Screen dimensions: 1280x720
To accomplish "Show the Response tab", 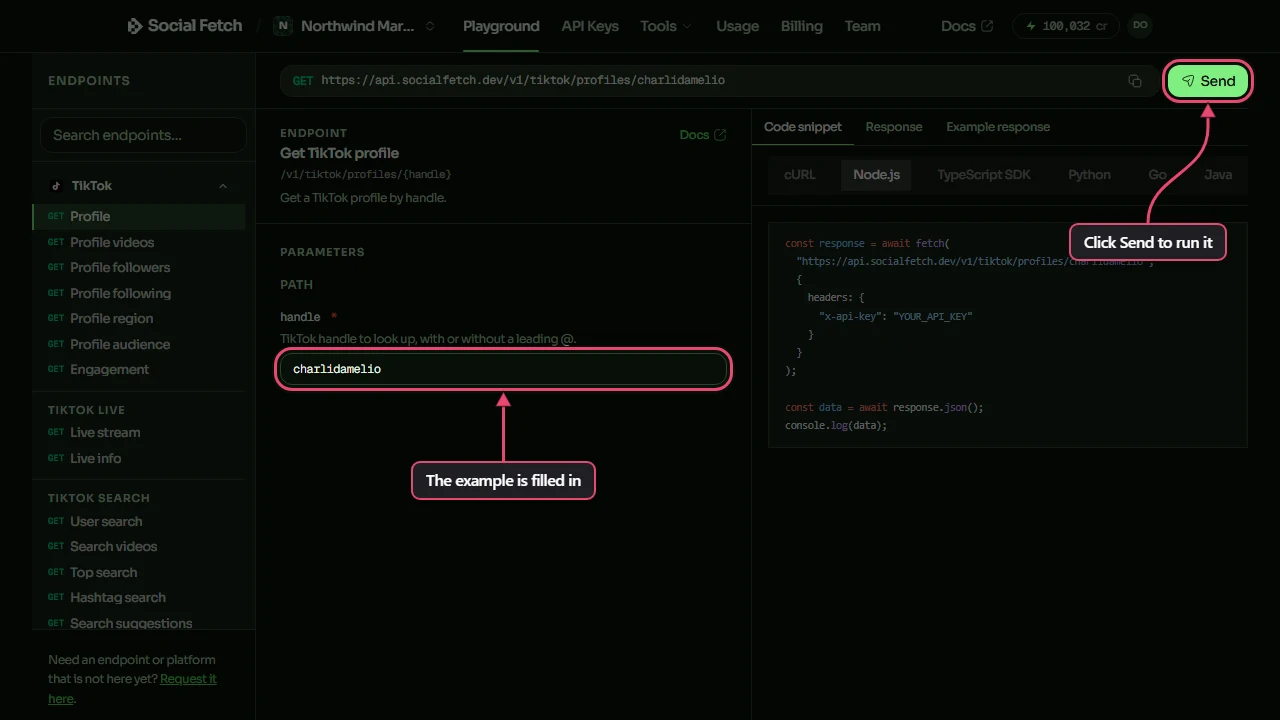I will [894, 127].
